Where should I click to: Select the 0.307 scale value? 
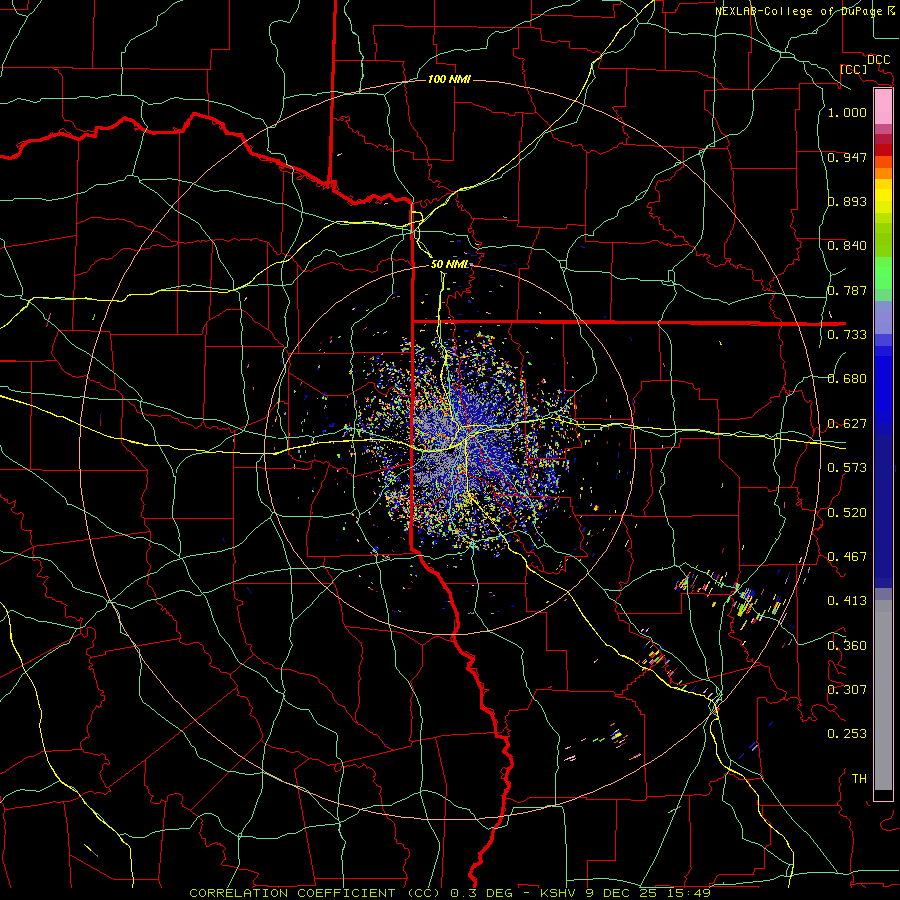(847, 690)
